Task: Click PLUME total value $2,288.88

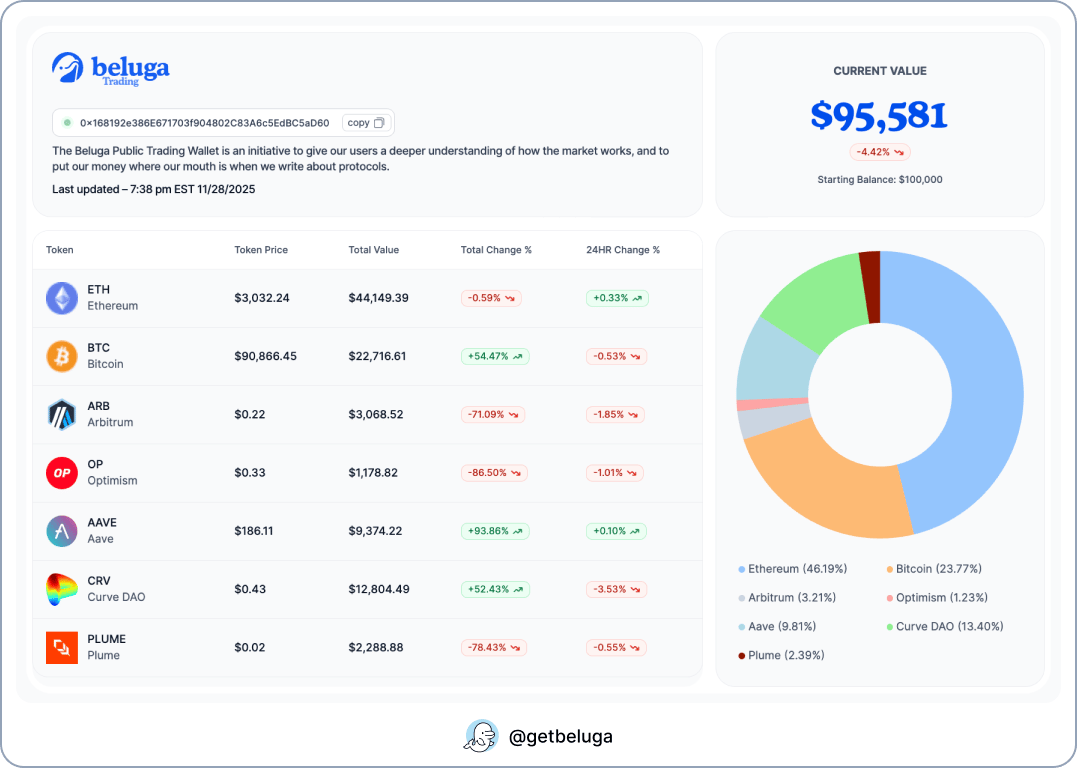Action: pos(376,648)
